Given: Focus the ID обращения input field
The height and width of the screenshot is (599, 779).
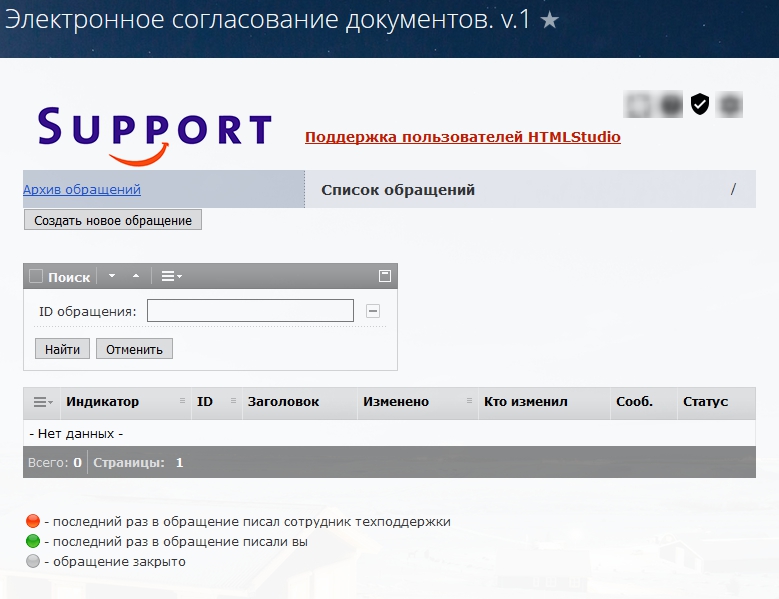Looking at the screenshot, I should click(250, 311).
